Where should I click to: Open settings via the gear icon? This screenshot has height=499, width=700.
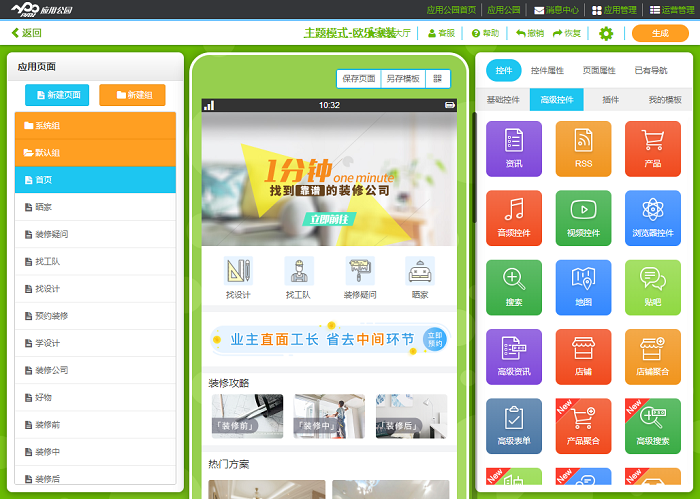coord(606,33)
